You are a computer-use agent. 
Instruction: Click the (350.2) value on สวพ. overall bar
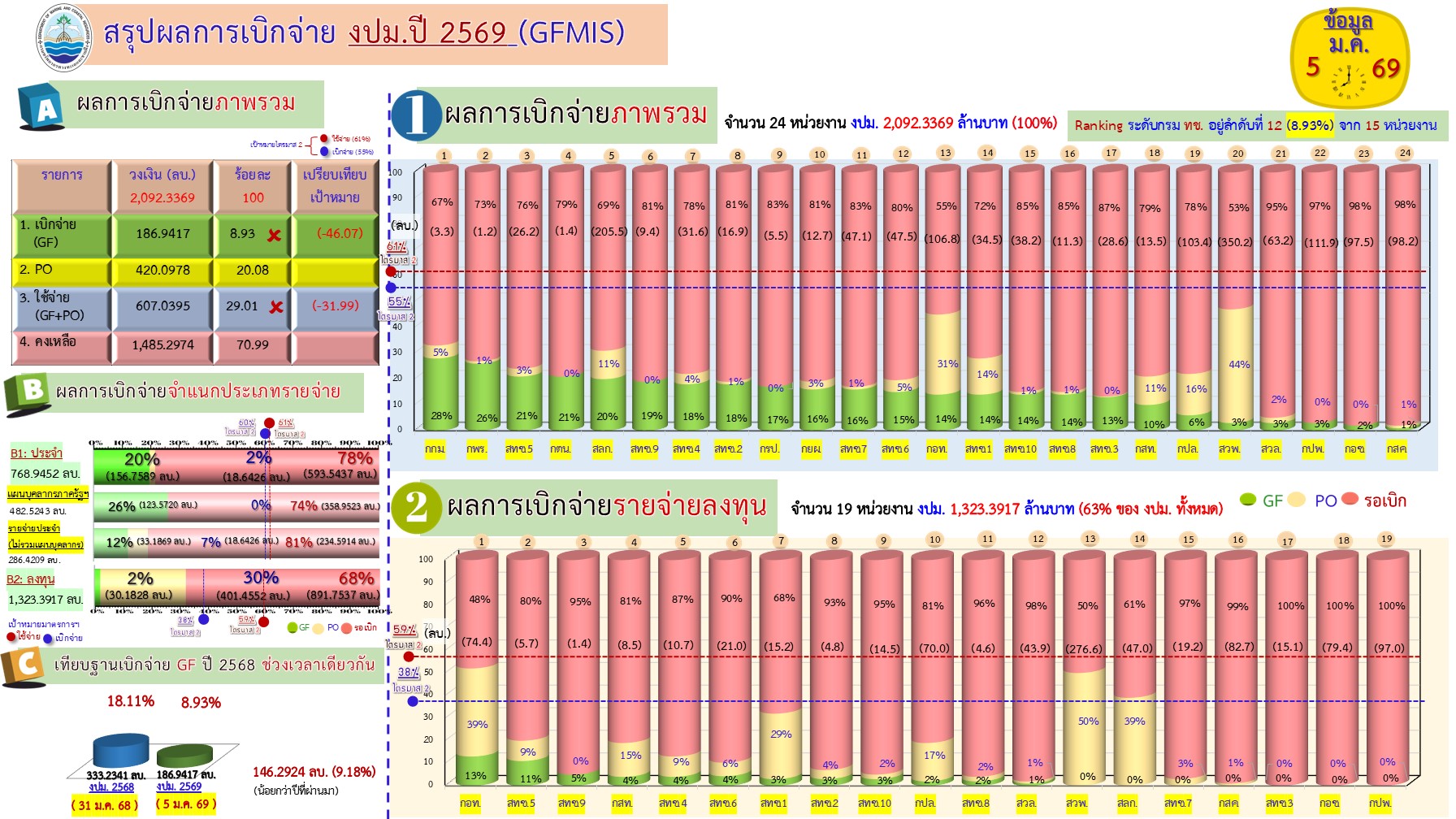1236,242
